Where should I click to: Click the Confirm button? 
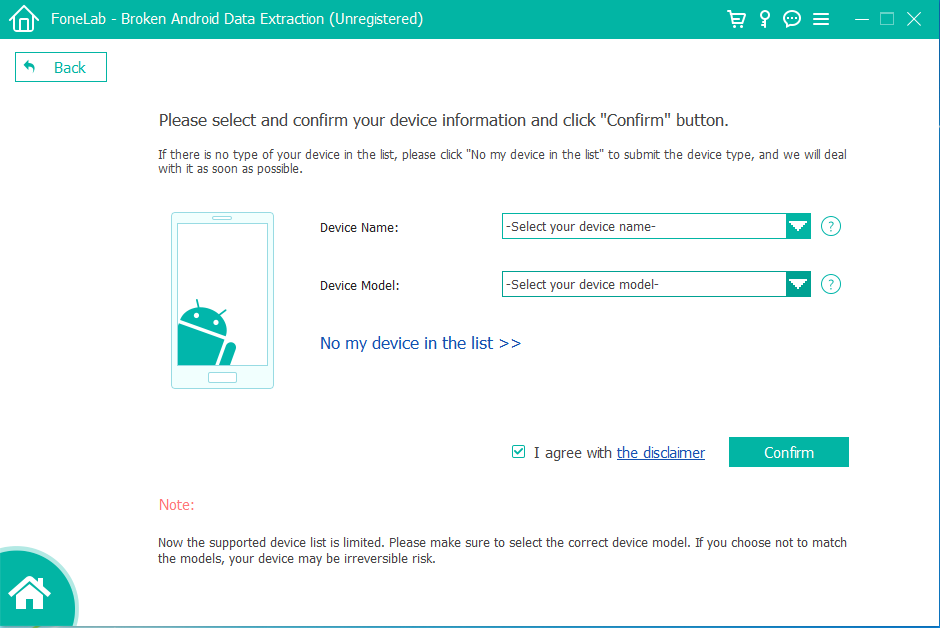788,452
